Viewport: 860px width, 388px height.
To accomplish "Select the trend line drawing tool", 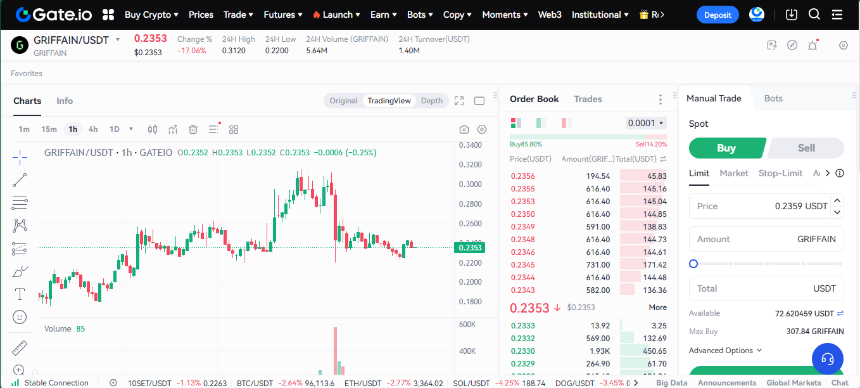I will 20,180.
